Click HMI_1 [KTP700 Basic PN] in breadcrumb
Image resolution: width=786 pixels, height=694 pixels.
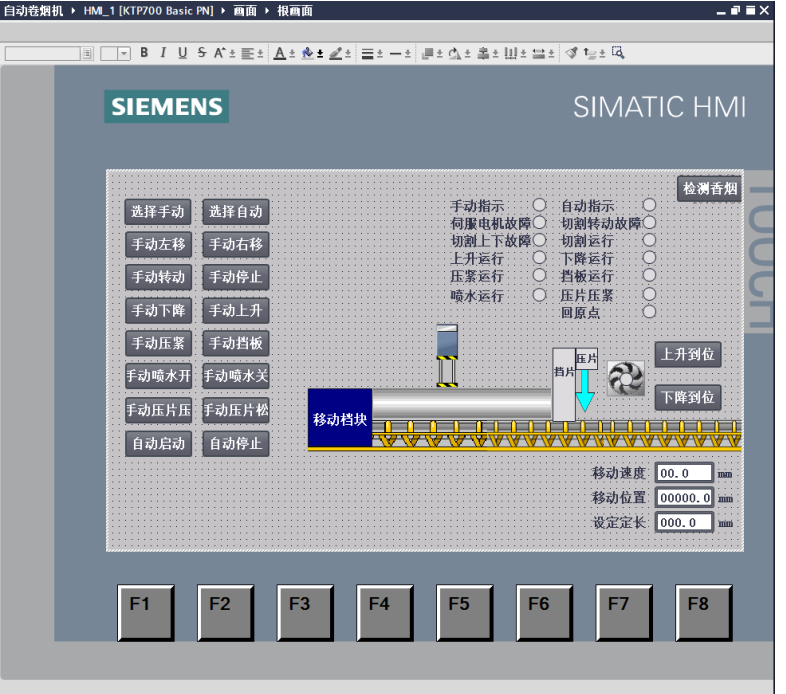[x=148, y=11]
